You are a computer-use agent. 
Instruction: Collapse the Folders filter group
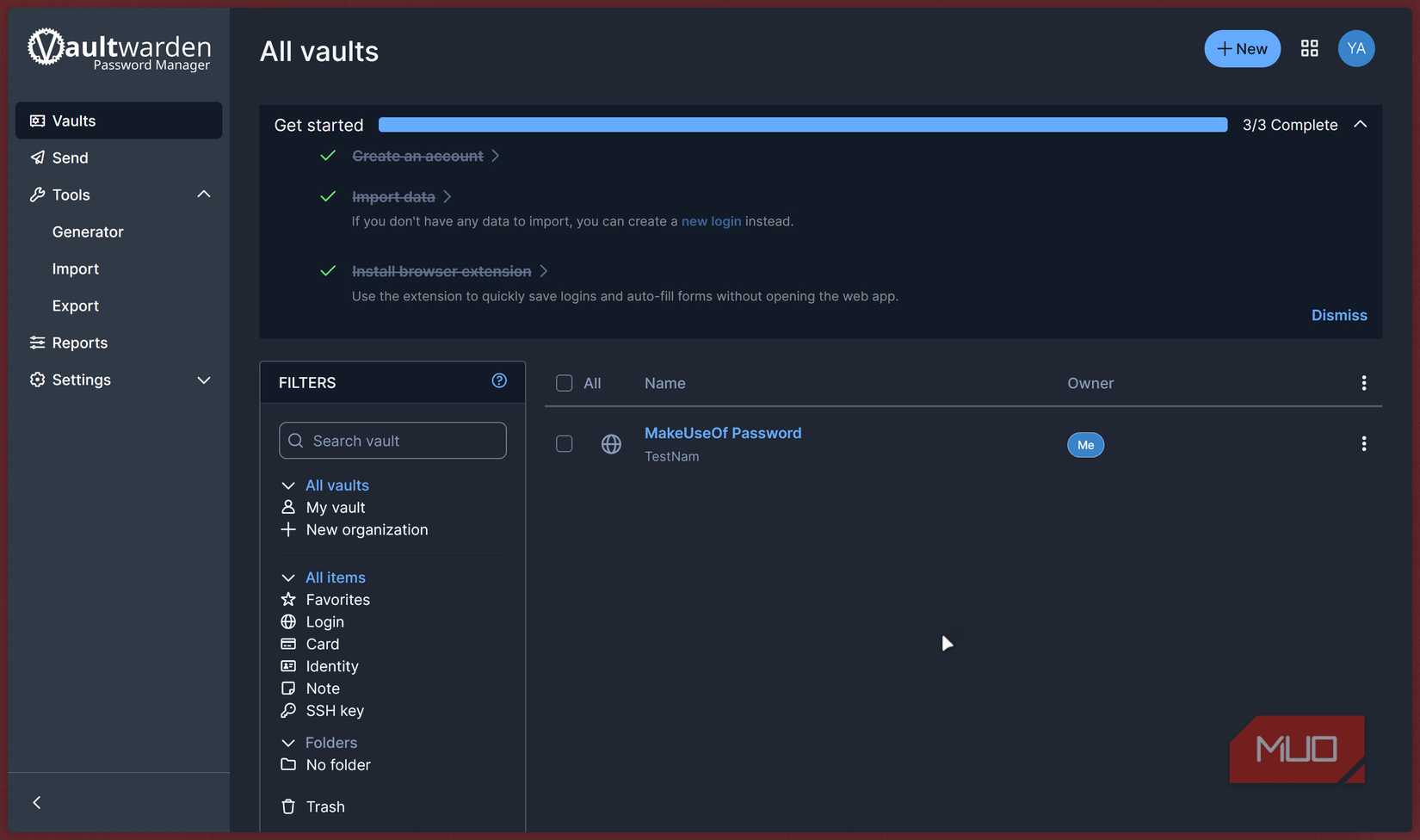click(x=288, y=743)
